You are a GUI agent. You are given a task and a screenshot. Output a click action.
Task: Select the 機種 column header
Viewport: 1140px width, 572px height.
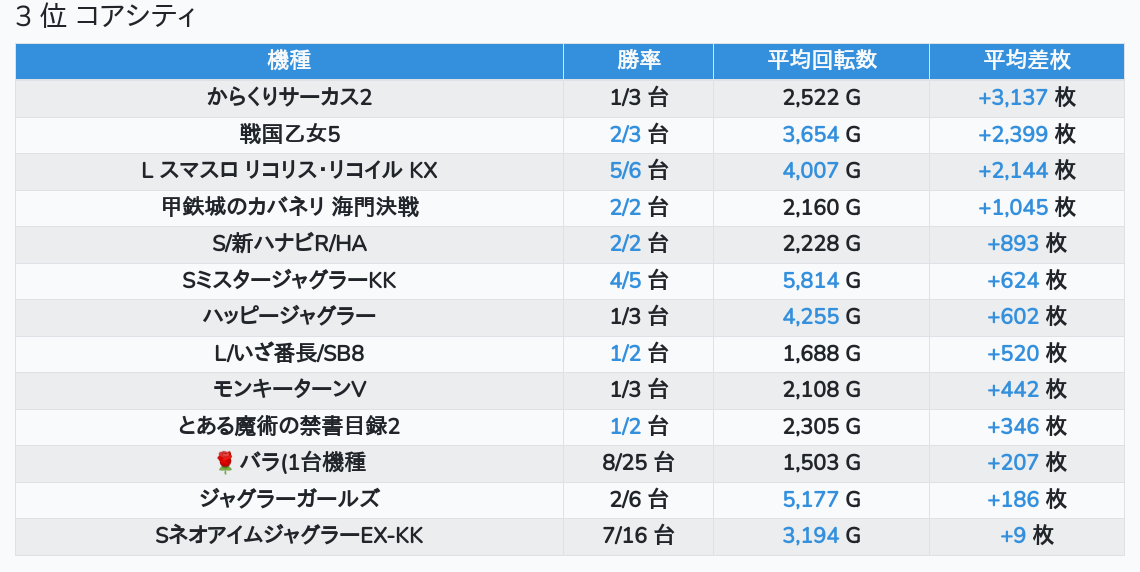pos(289,60)
